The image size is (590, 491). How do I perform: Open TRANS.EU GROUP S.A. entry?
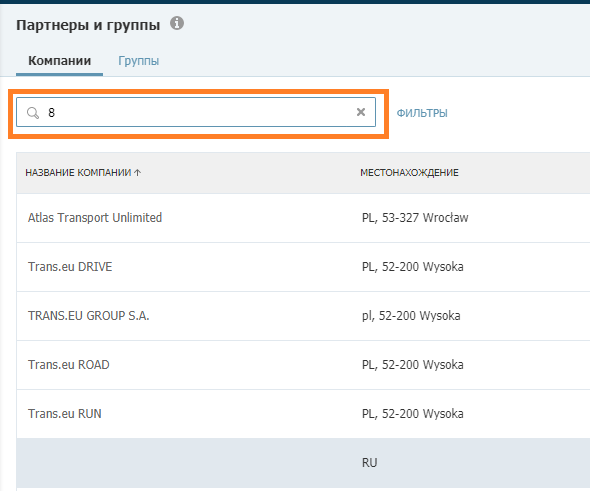click(x=88, y=316)
